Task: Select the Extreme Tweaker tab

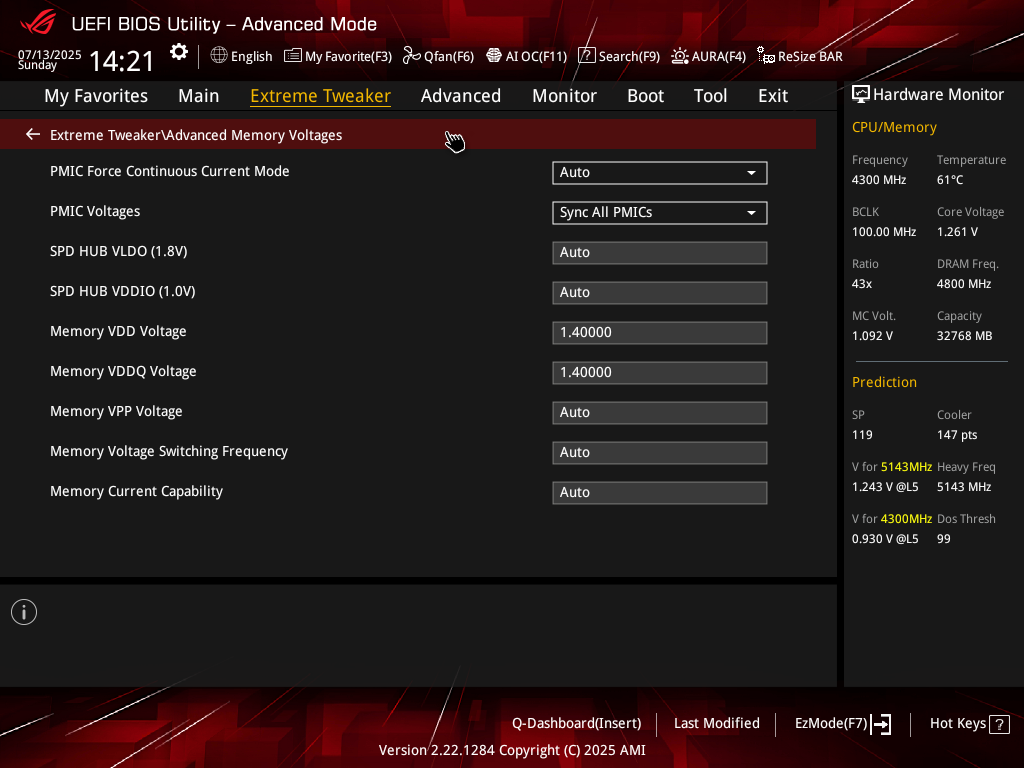Action: coord(320,96)
